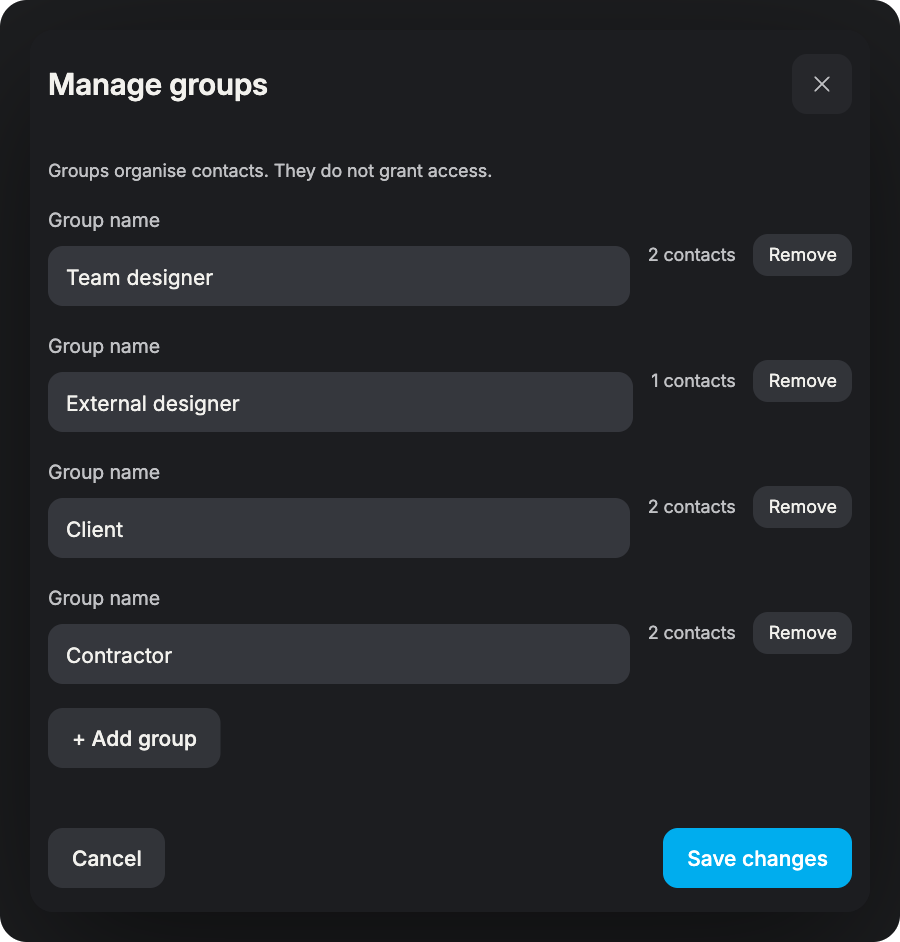Click the Manage groups heading

click(x=158, y=85)
